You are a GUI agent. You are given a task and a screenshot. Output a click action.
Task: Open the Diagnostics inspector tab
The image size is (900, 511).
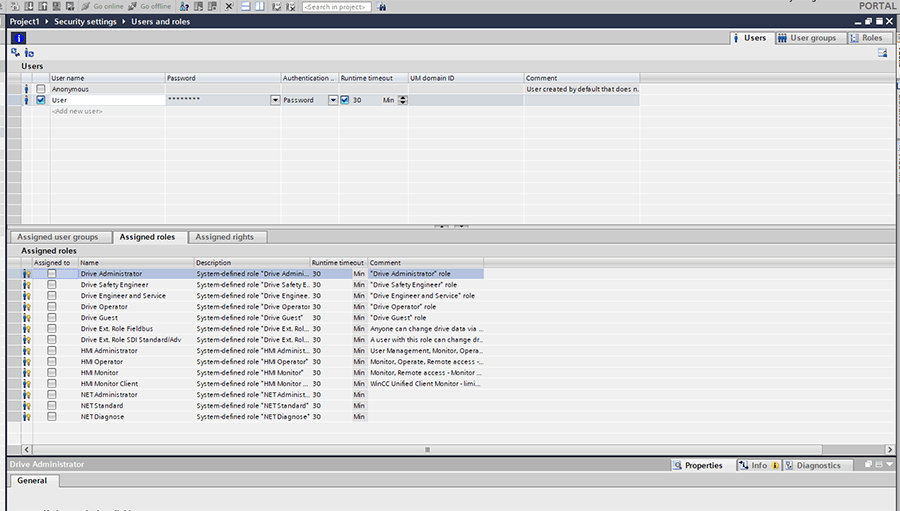click(818, 466)
